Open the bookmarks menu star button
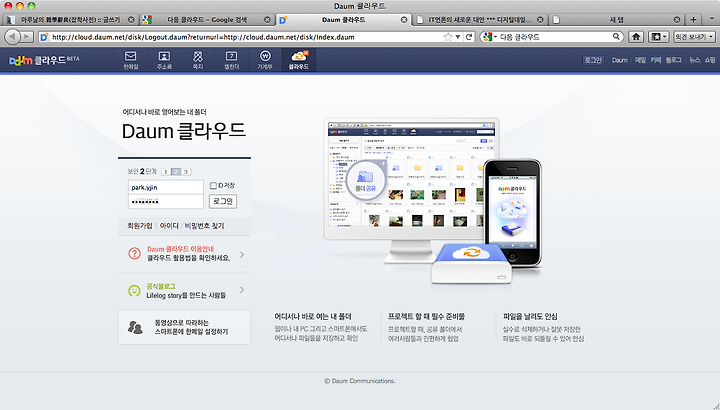Screen dimensions: 720x410 658,37
